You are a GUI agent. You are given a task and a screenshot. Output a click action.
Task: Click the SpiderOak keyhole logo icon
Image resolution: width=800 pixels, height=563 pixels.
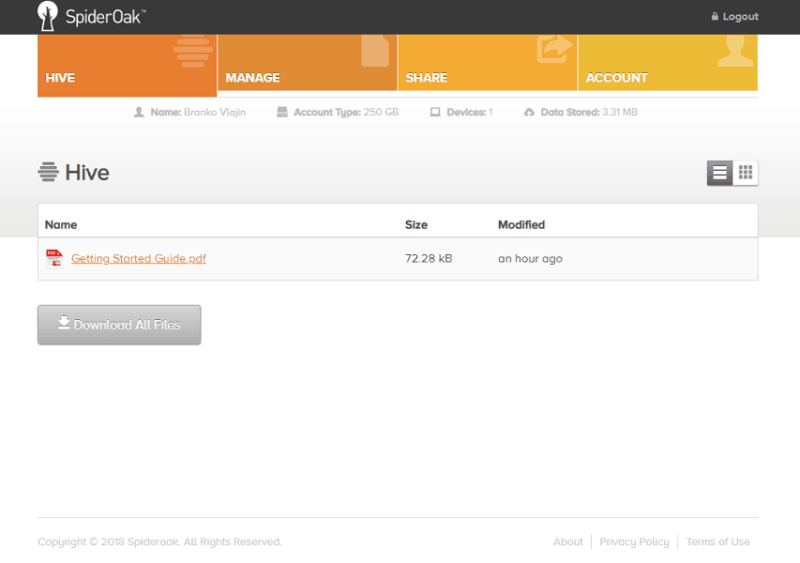click(47, 16)
